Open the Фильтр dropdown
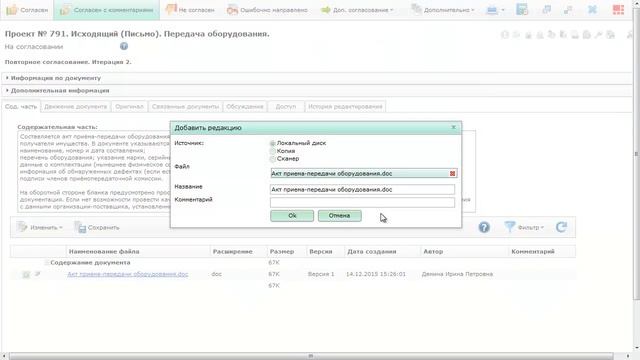 (524, 227)
